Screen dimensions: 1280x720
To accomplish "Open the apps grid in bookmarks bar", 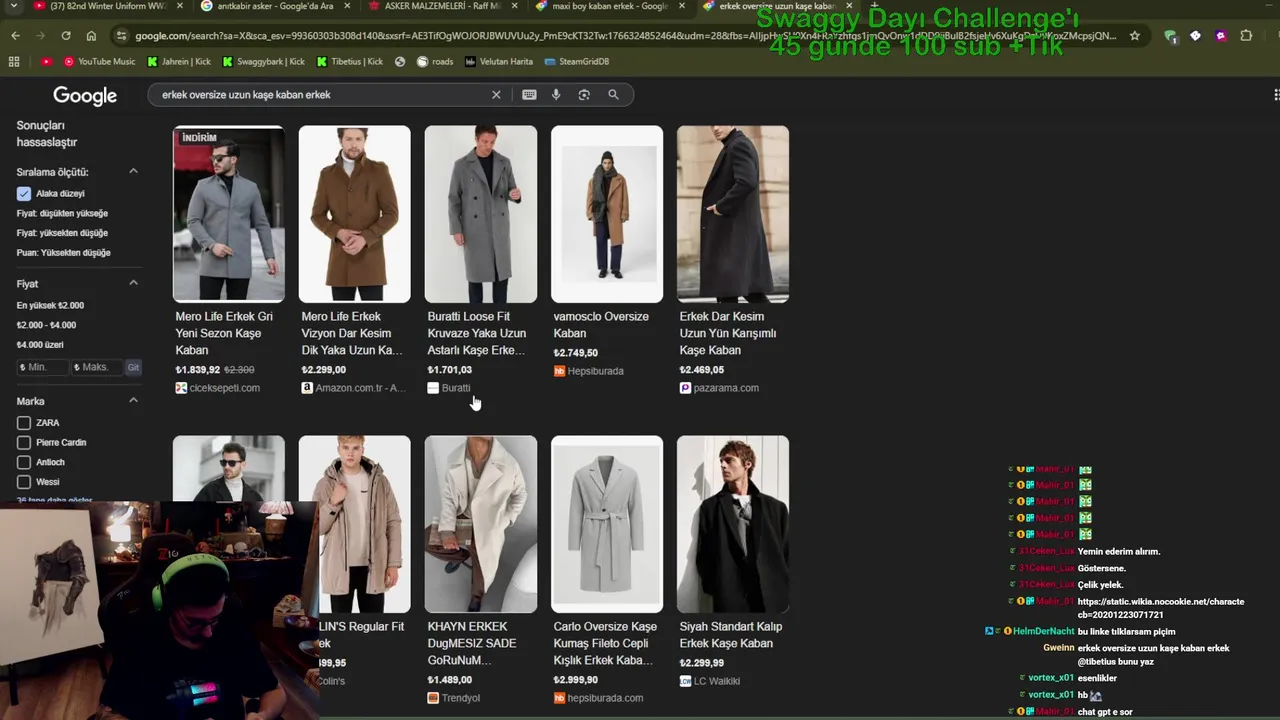I will click(x=14, y=61).
